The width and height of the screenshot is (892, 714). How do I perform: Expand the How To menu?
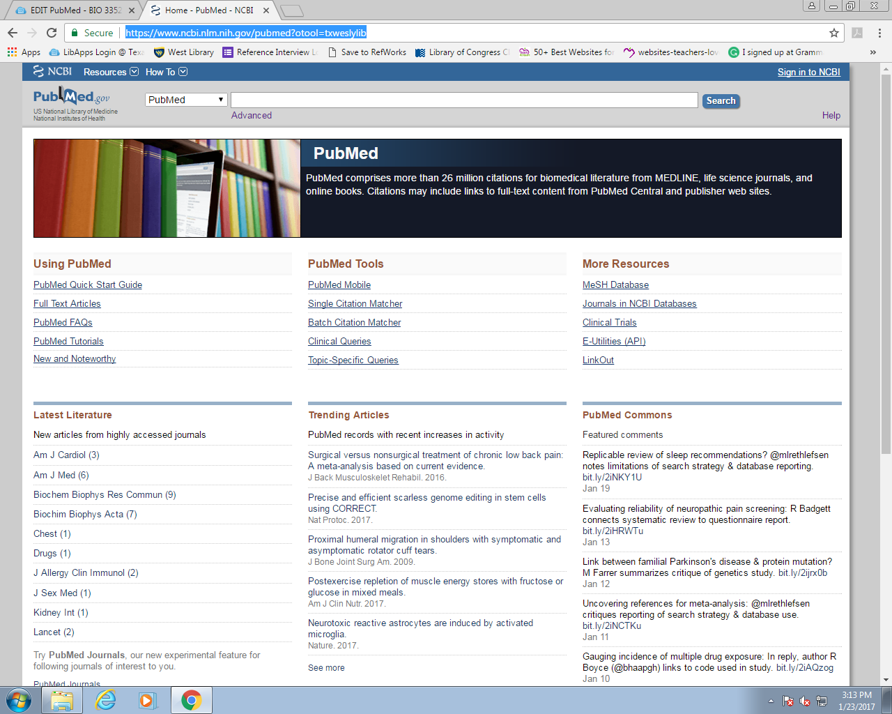(166, 72)
